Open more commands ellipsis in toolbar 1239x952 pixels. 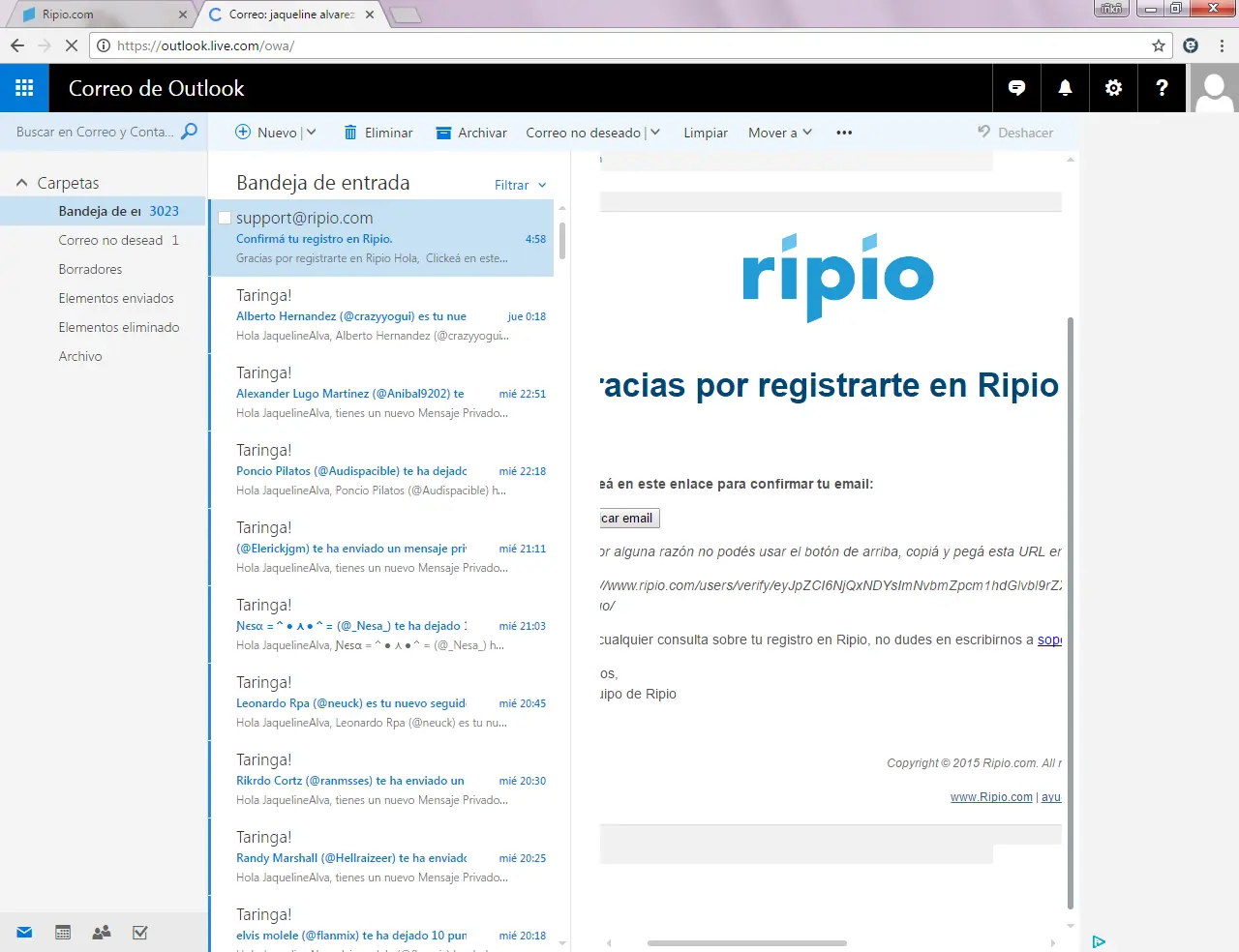[844, 133]
